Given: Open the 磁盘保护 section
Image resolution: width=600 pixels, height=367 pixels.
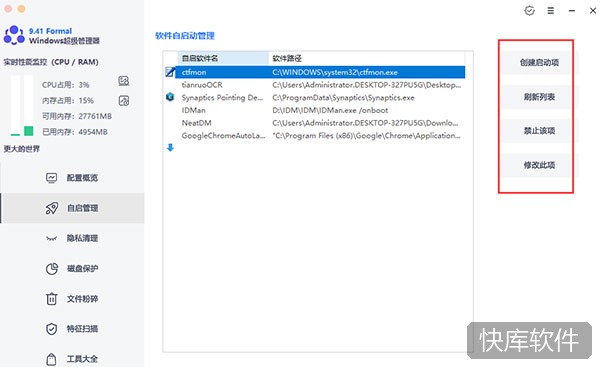Looking at the screenshot, I should pyautogui.click(x=72, y=269).
